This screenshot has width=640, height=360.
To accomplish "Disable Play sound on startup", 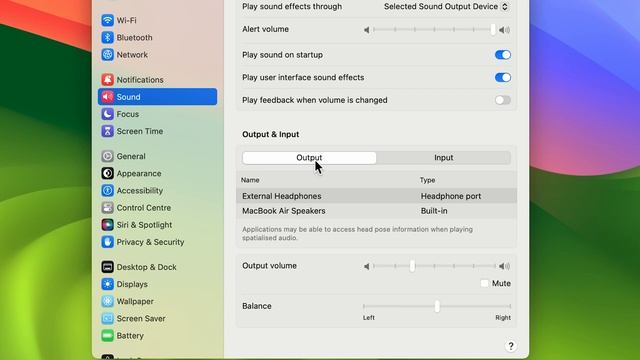I will (x=502, y=55).
